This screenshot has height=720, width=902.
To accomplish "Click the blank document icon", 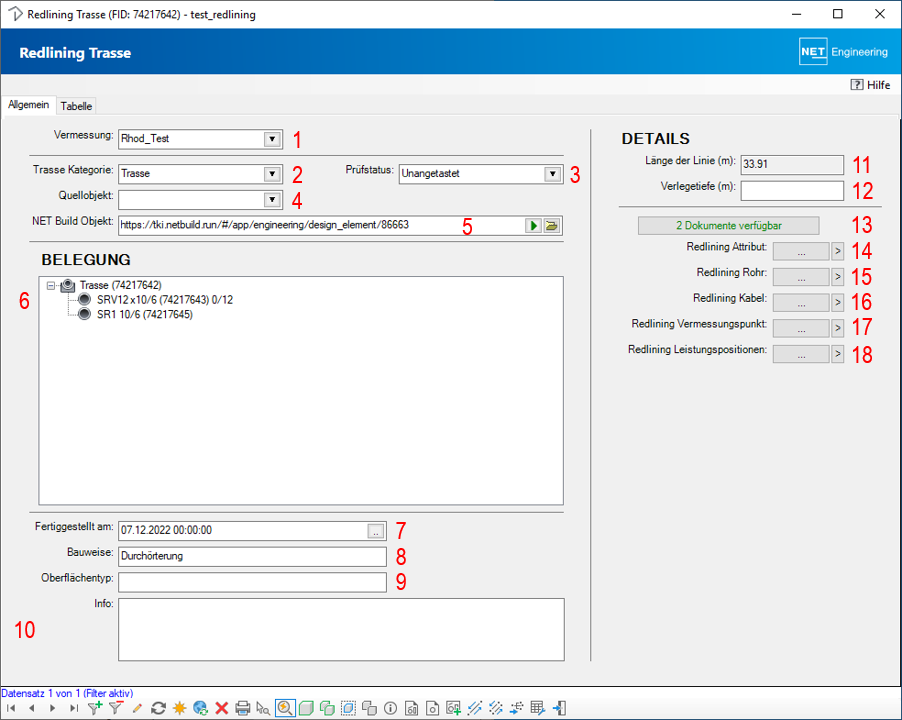I will pos(433,708).
